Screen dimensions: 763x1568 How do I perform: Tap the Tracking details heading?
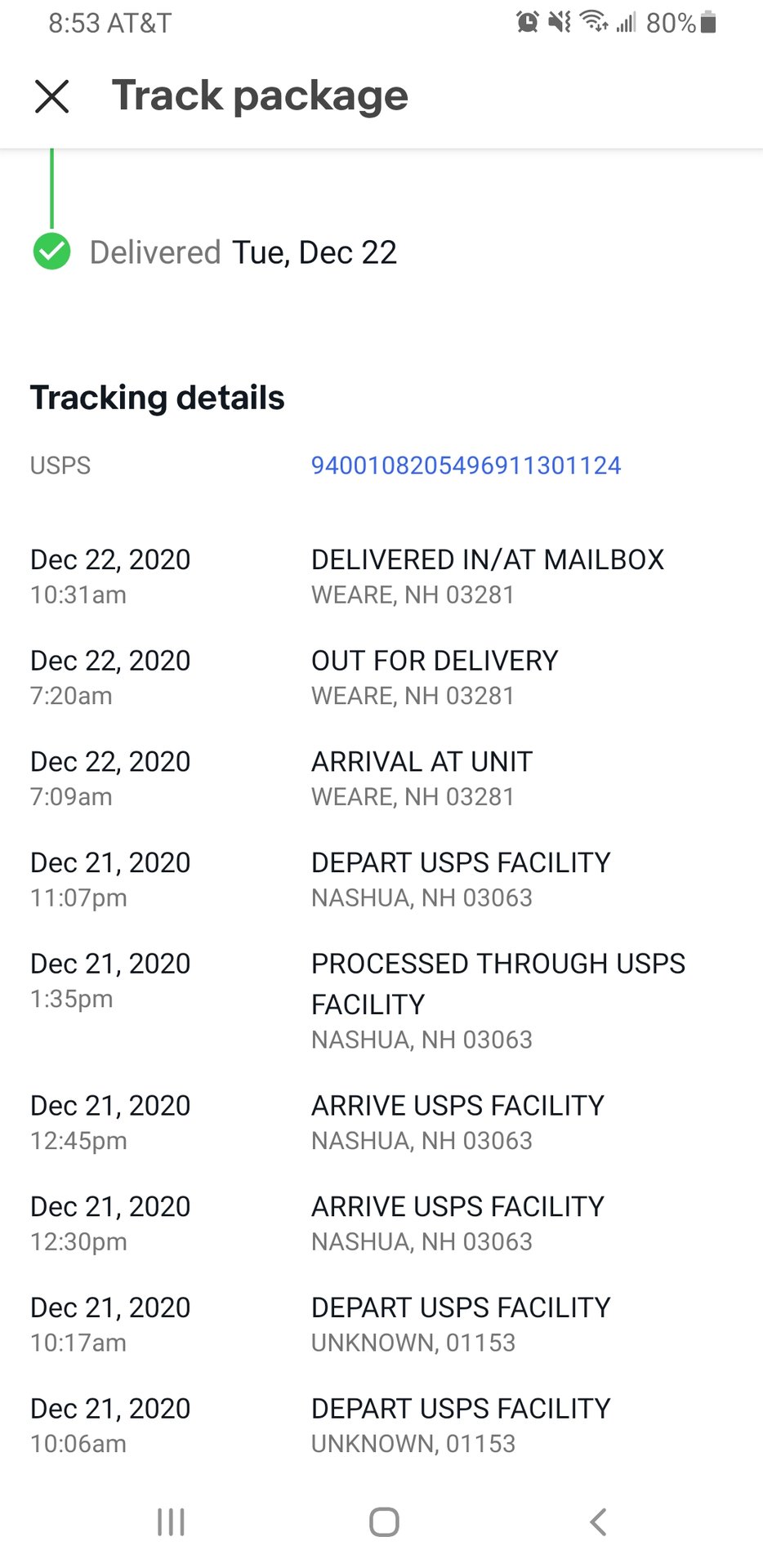(158, 398)
